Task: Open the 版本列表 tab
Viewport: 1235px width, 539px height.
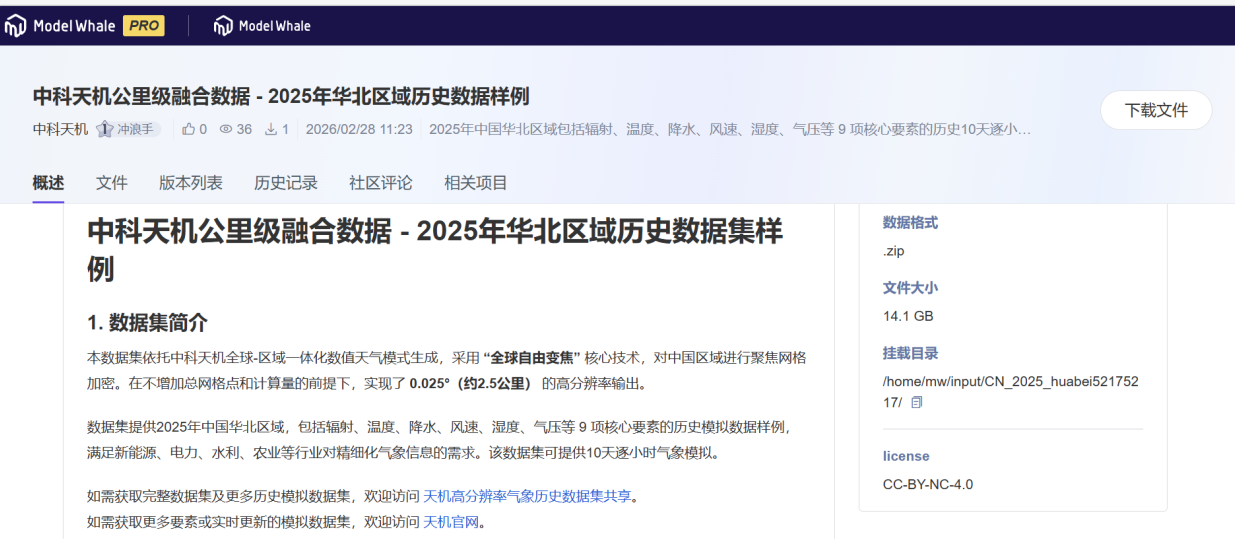Action: 191,183
